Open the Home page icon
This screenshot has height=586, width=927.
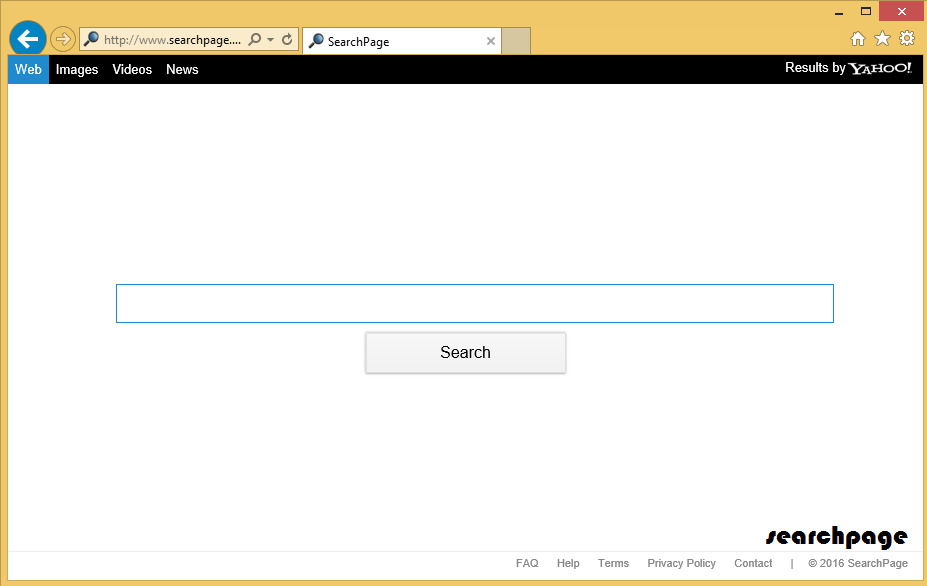coord(858,39)
